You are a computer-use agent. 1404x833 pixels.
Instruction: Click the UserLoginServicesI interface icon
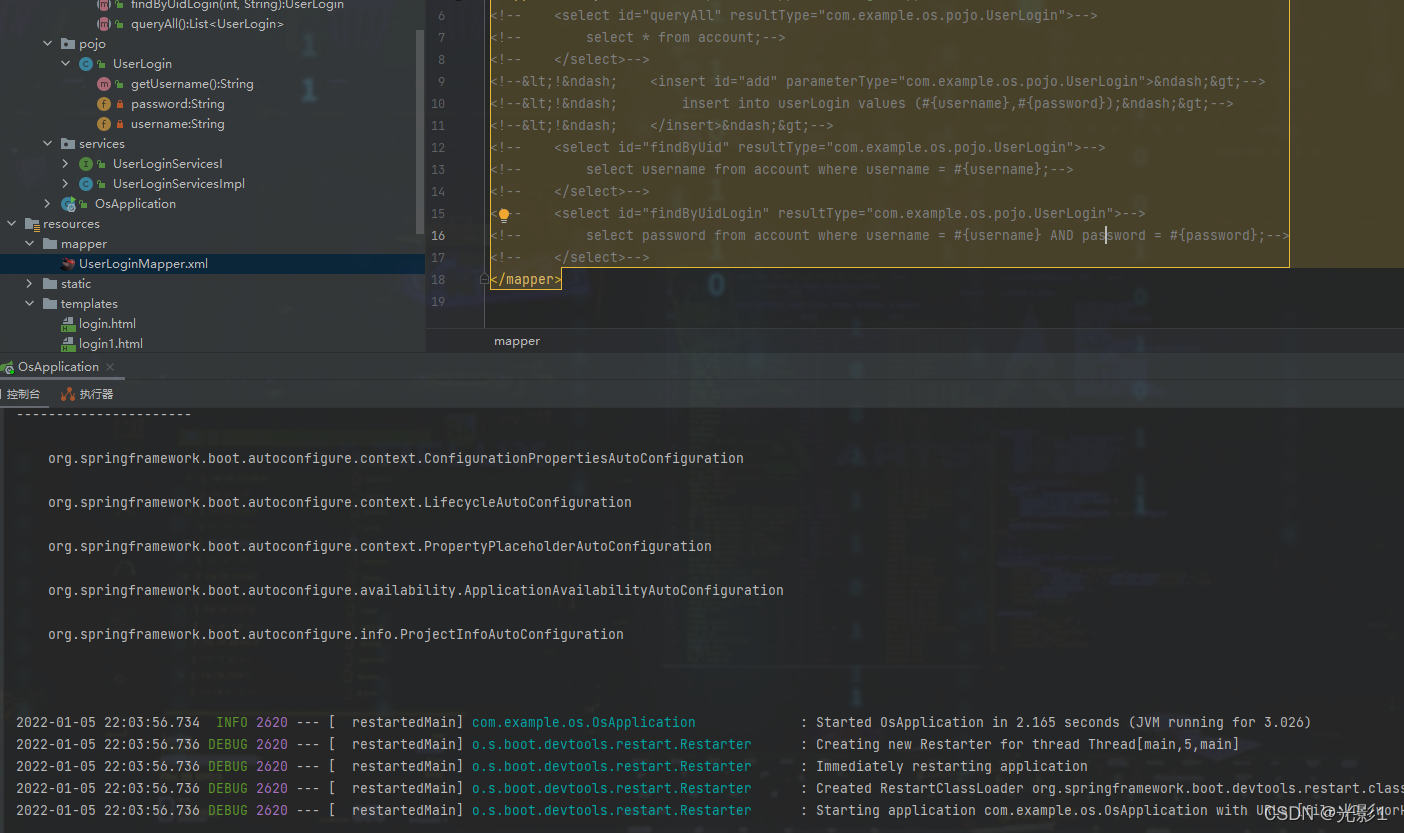[86, 164]
